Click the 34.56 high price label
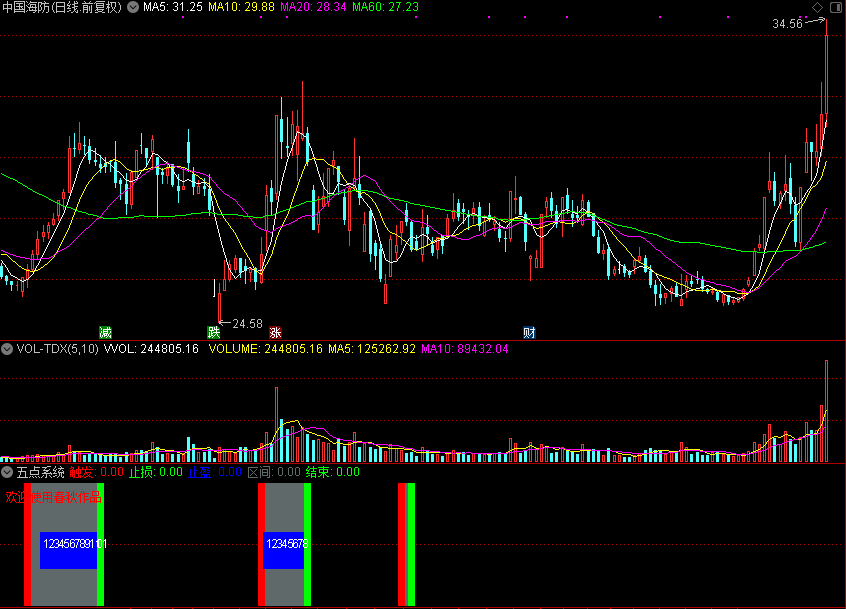 [788, 23]
